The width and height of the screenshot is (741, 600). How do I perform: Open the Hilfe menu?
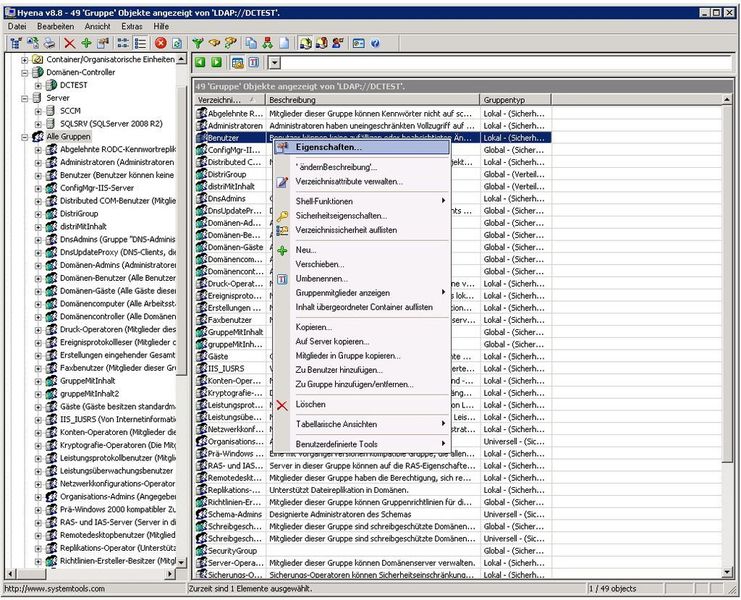(161, 26)
